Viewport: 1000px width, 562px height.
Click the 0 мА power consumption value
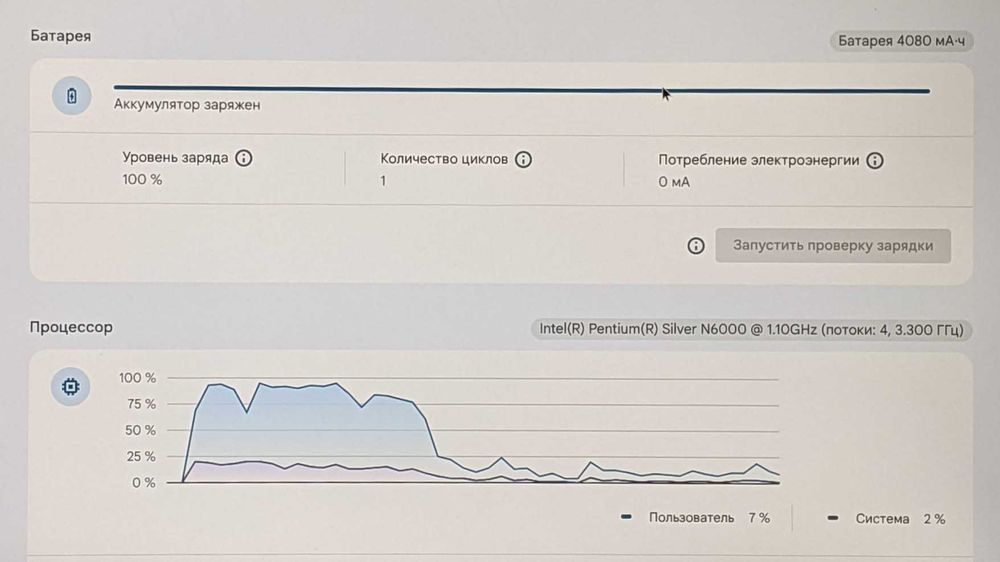(674, 182)
